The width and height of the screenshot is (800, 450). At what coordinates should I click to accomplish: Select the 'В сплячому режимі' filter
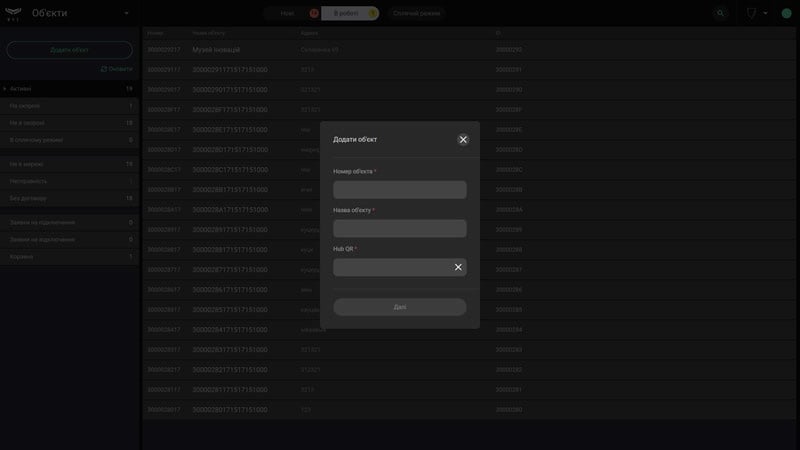[69, 140]
